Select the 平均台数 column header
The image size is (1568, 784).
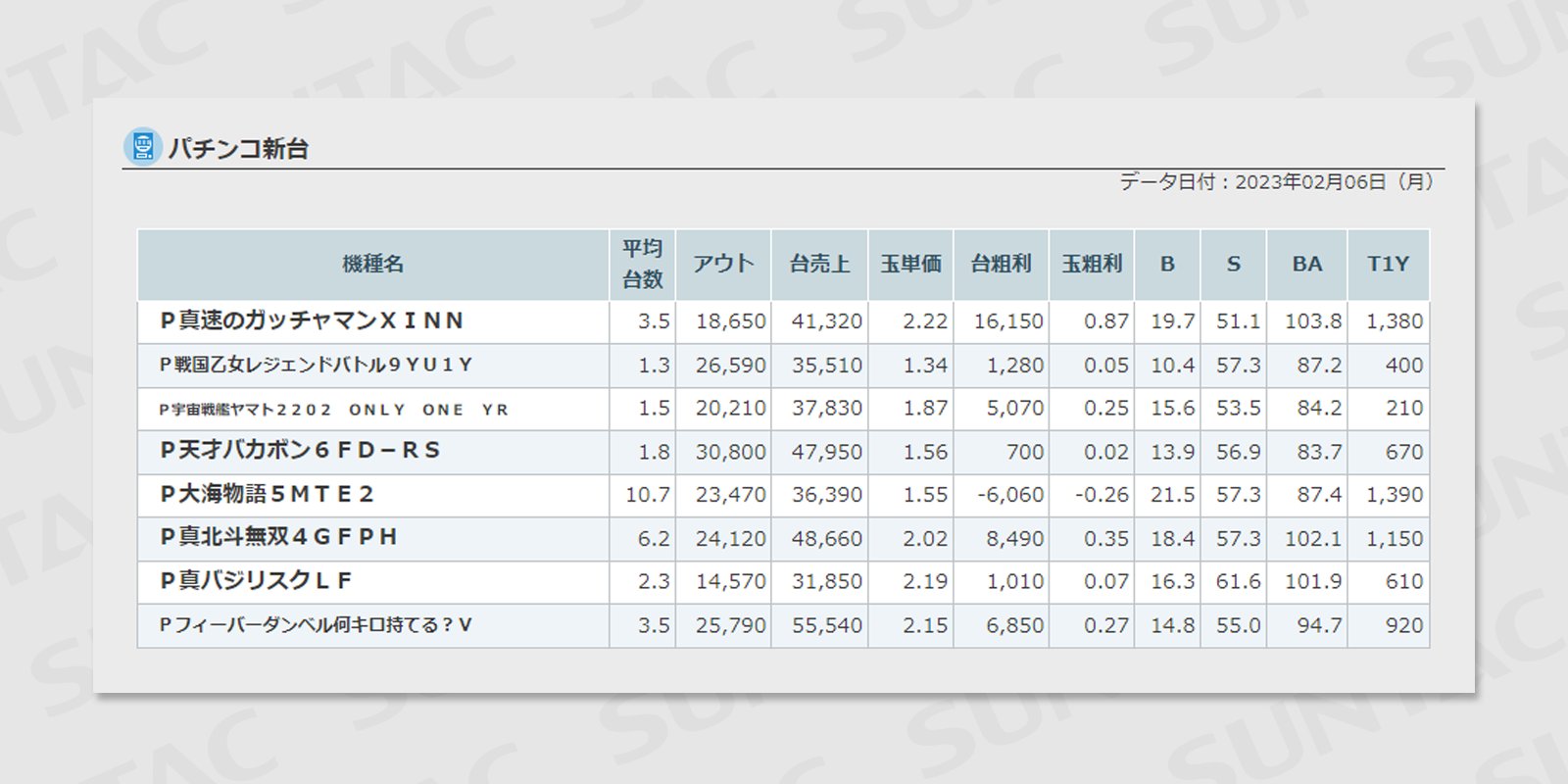coord(642,264)
